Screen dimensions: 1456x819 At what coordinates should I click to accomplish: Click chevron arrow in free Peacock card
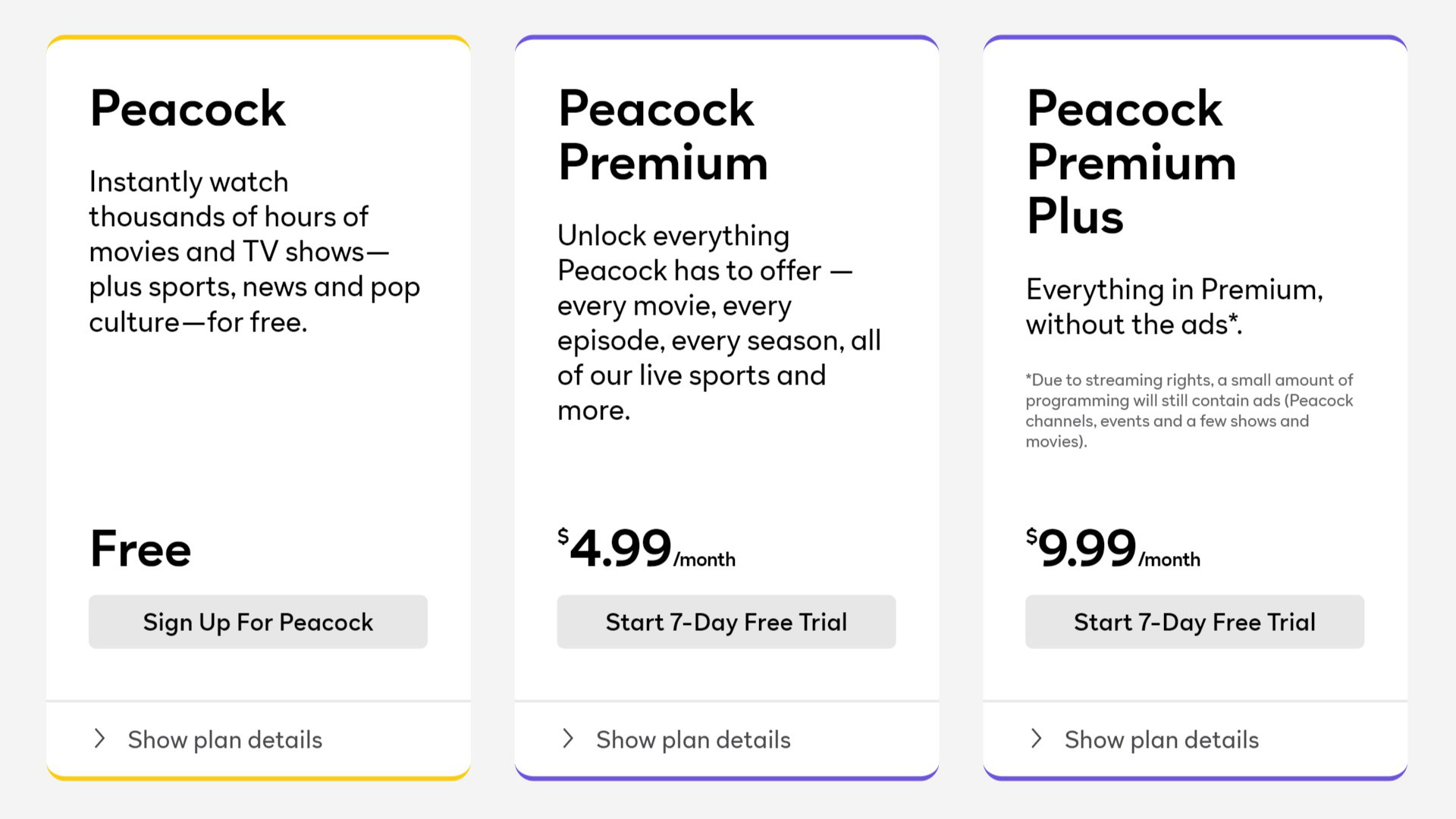[99, 739]
